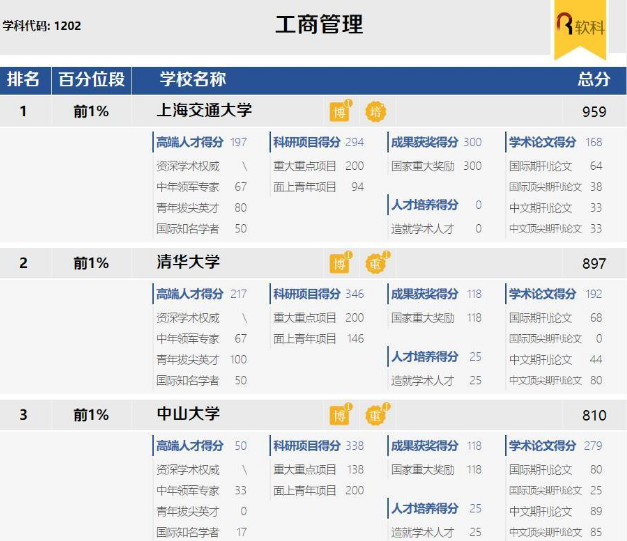Image resolution: width=627 pixels, height=541 pixels.
Task: Click 面上青年项目 row under 清华大学
Action: [319, 339]
